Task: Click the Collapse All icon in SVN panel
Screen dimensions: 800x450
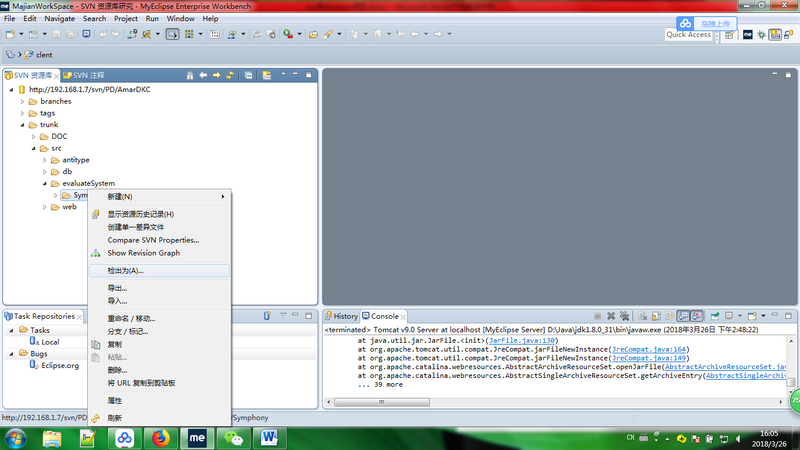Action: (x=249, y=75)
